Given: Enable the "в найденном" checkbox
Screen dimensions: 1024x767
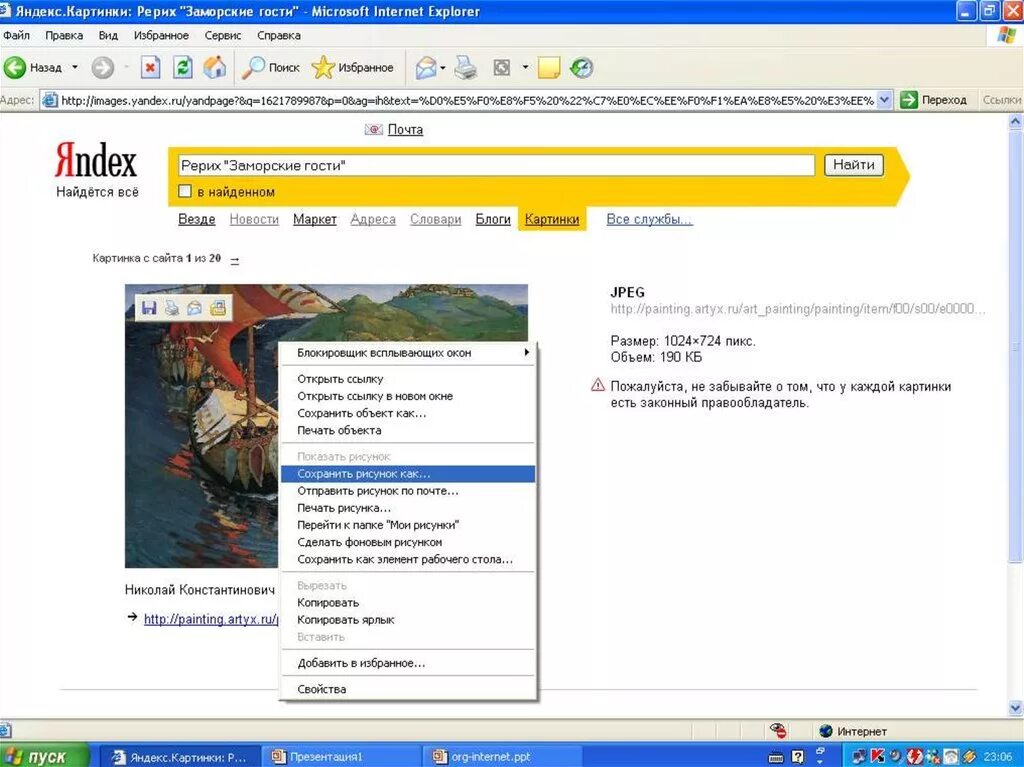Looking at the screenshot, I should pyautogui.click(x=185, y=191).
